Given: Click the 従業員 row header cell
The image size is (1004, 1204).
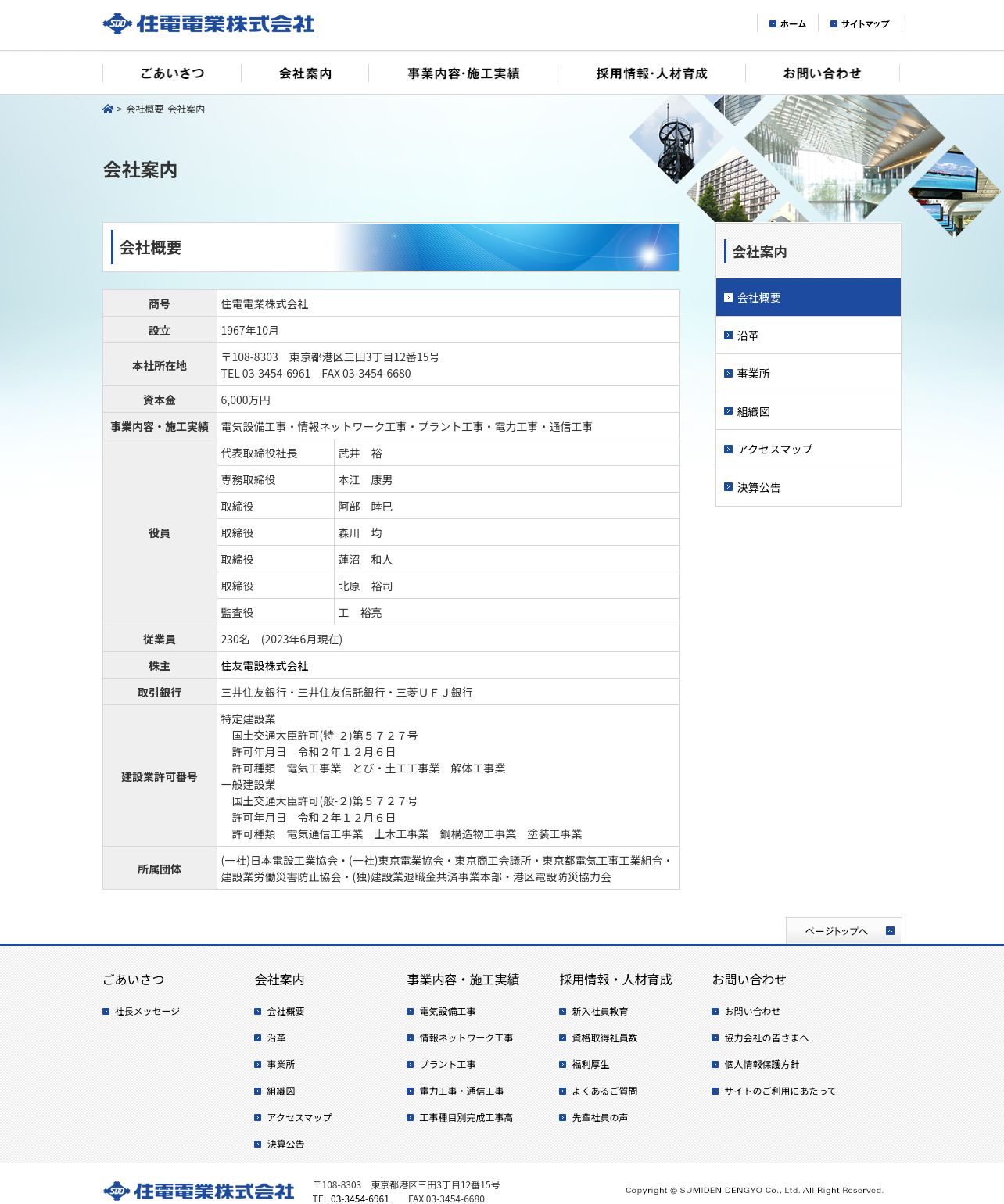Looking at the screenshot, I should click(x=160, y=640).
